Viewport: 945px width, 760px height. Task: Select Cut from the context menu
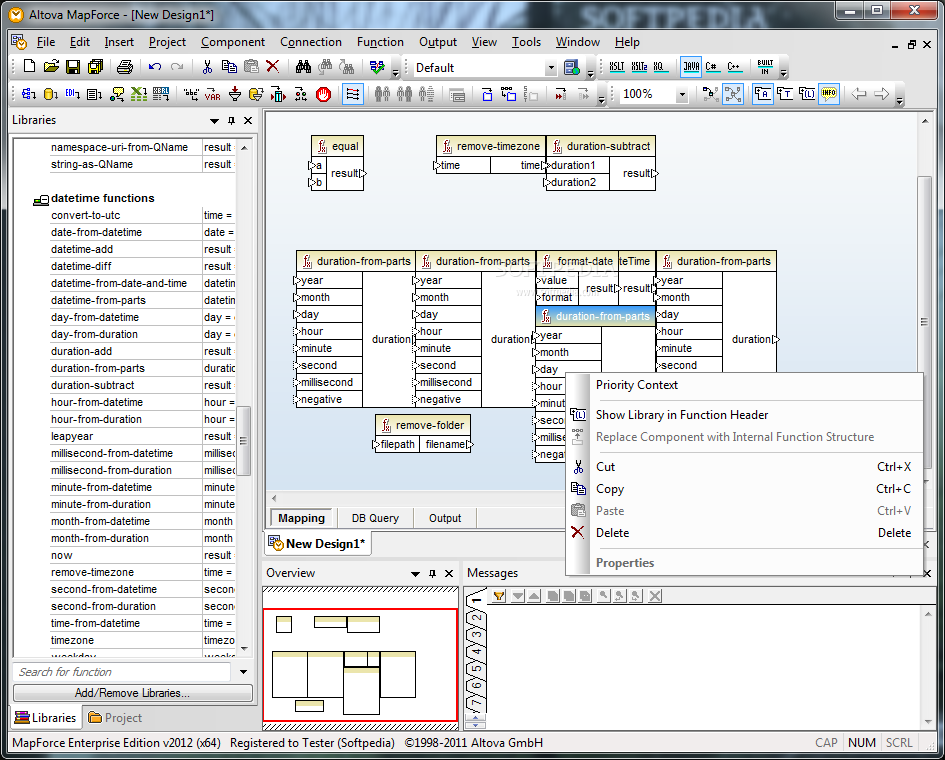744,467
